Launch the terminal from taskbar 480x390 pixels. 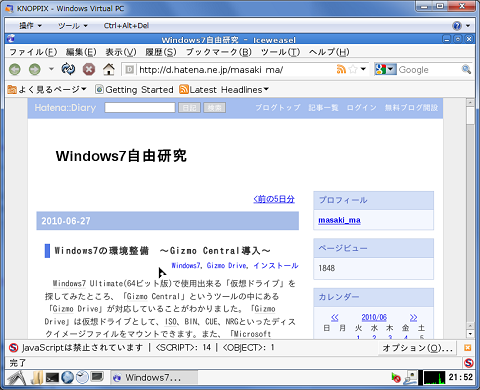click(x=52, y=378)
